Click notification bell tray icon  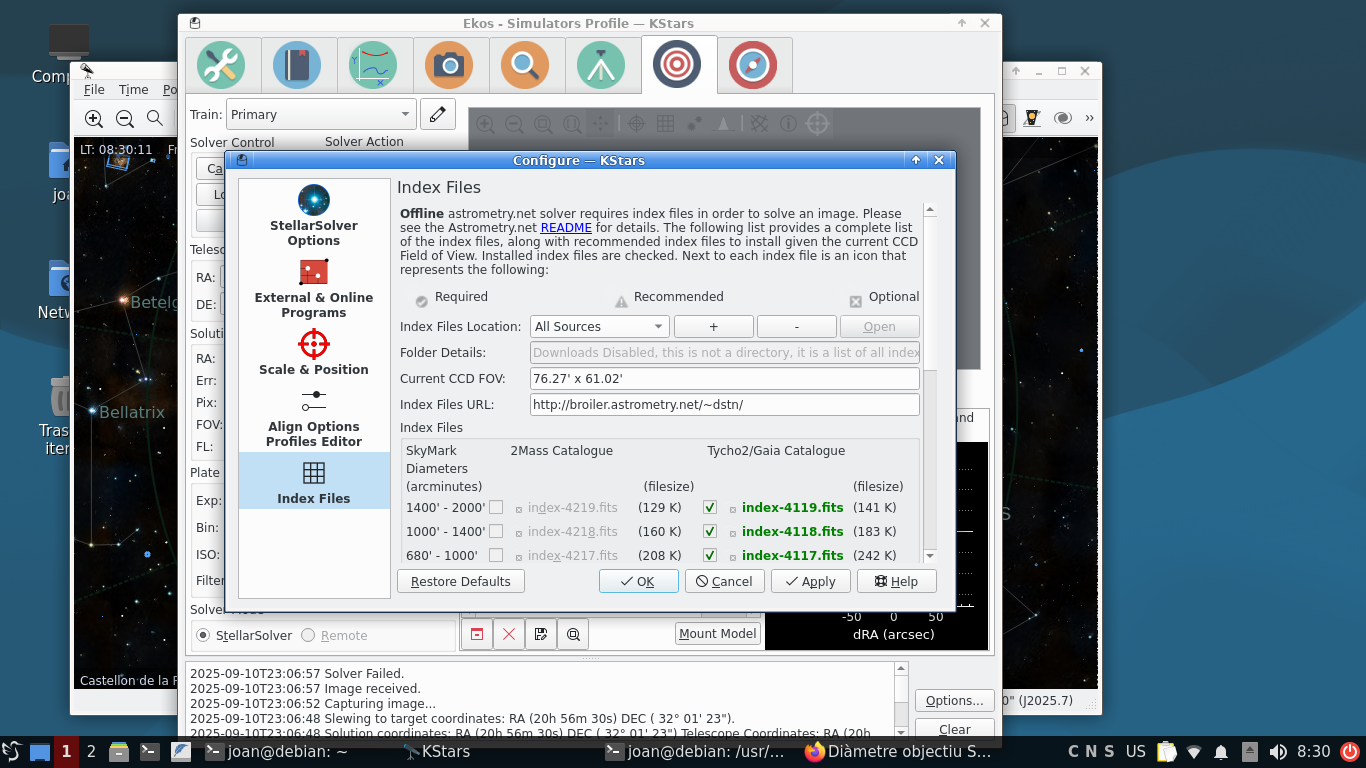tap(1221, 751)
